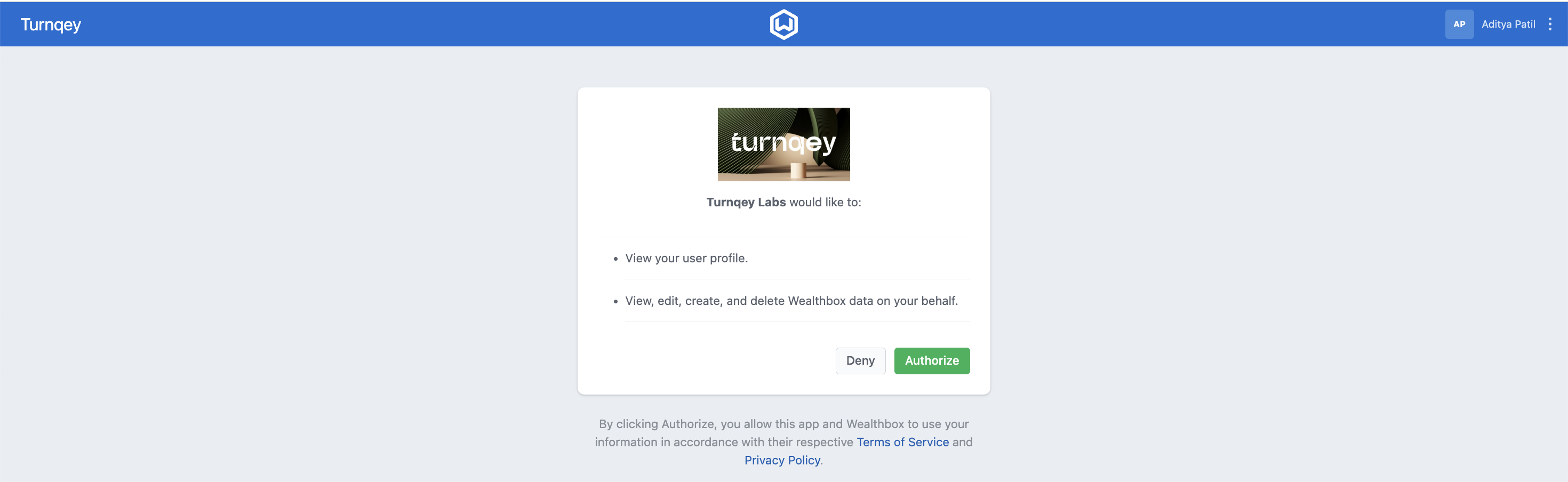This screenshot has height=482, width=1568.
Task: Click the word 'Wealthbox' in the disclaimer
Action: 875,424
